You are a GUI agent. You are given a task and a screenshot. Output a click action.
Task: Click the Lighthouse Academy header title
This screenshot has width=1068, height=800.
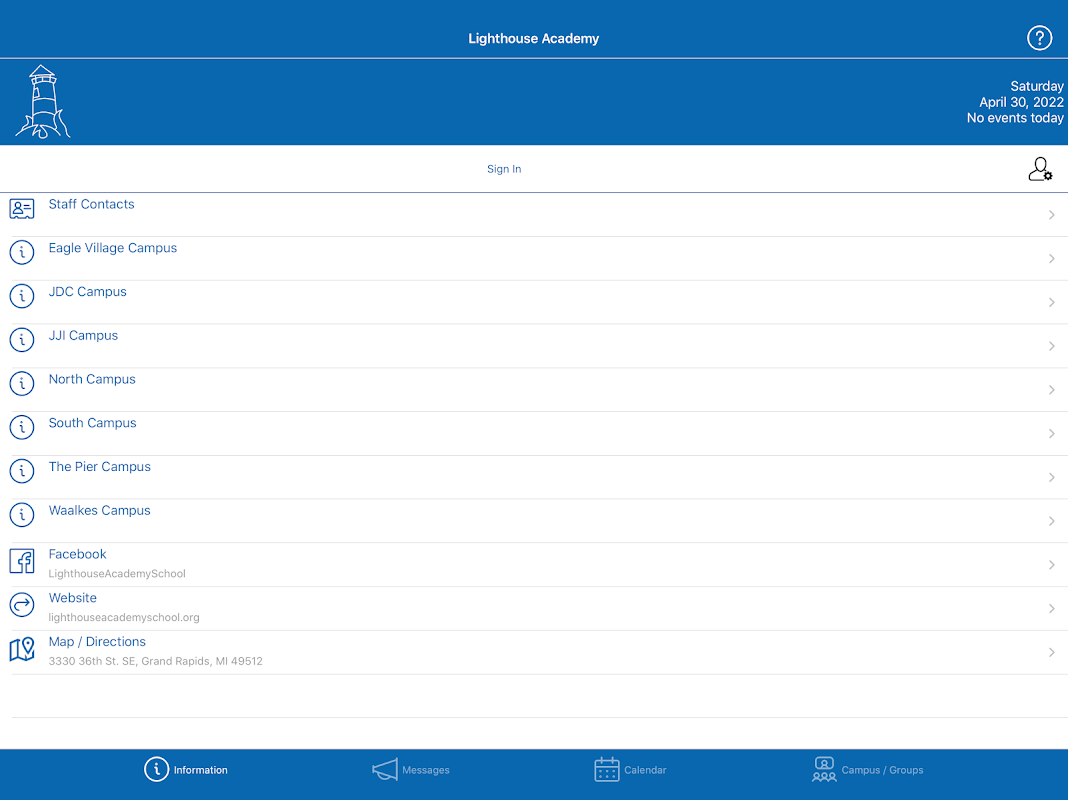(x=533, y=39)
